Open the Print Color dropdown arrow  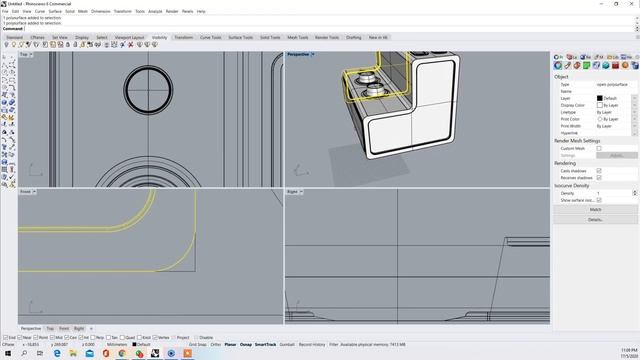(634, 119)
